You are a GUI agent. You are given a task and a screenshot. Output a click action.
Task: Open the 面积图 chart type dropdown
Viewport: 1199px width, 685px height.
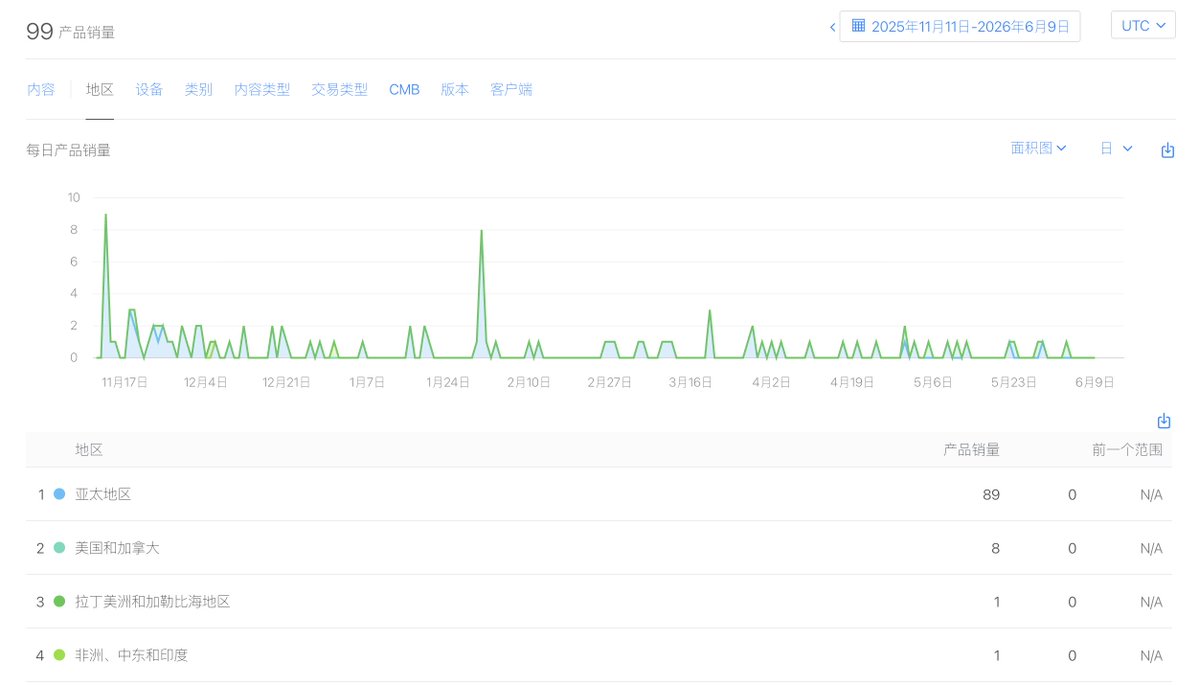point(1038,148)
